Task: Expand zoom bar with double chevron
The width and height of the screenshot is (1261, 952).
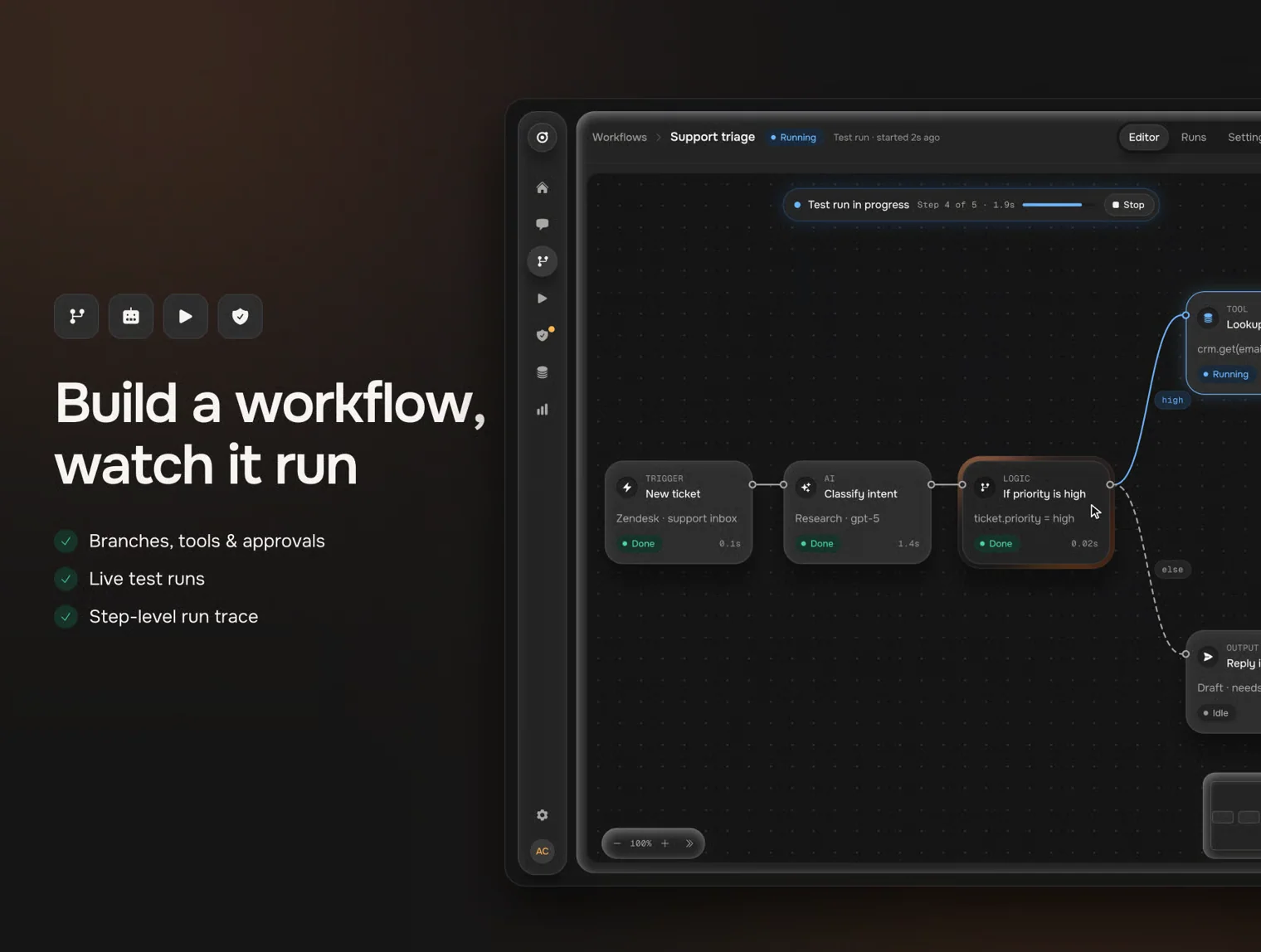Action: click(x=689, y=843)
